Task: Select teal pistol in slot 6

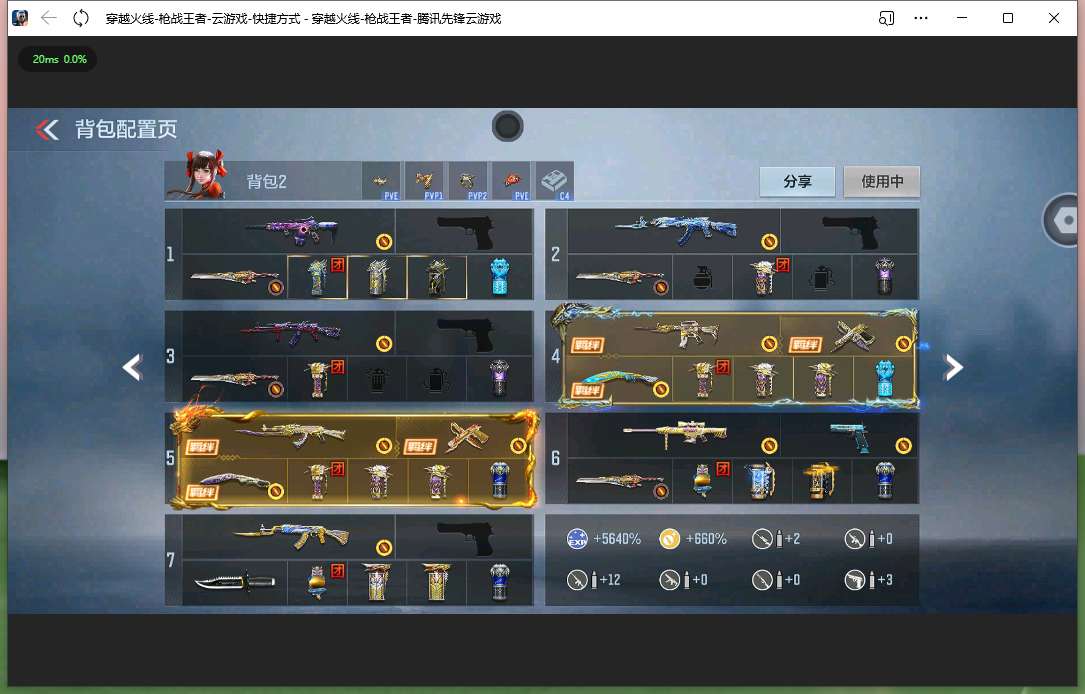Action: pos(850,435)
